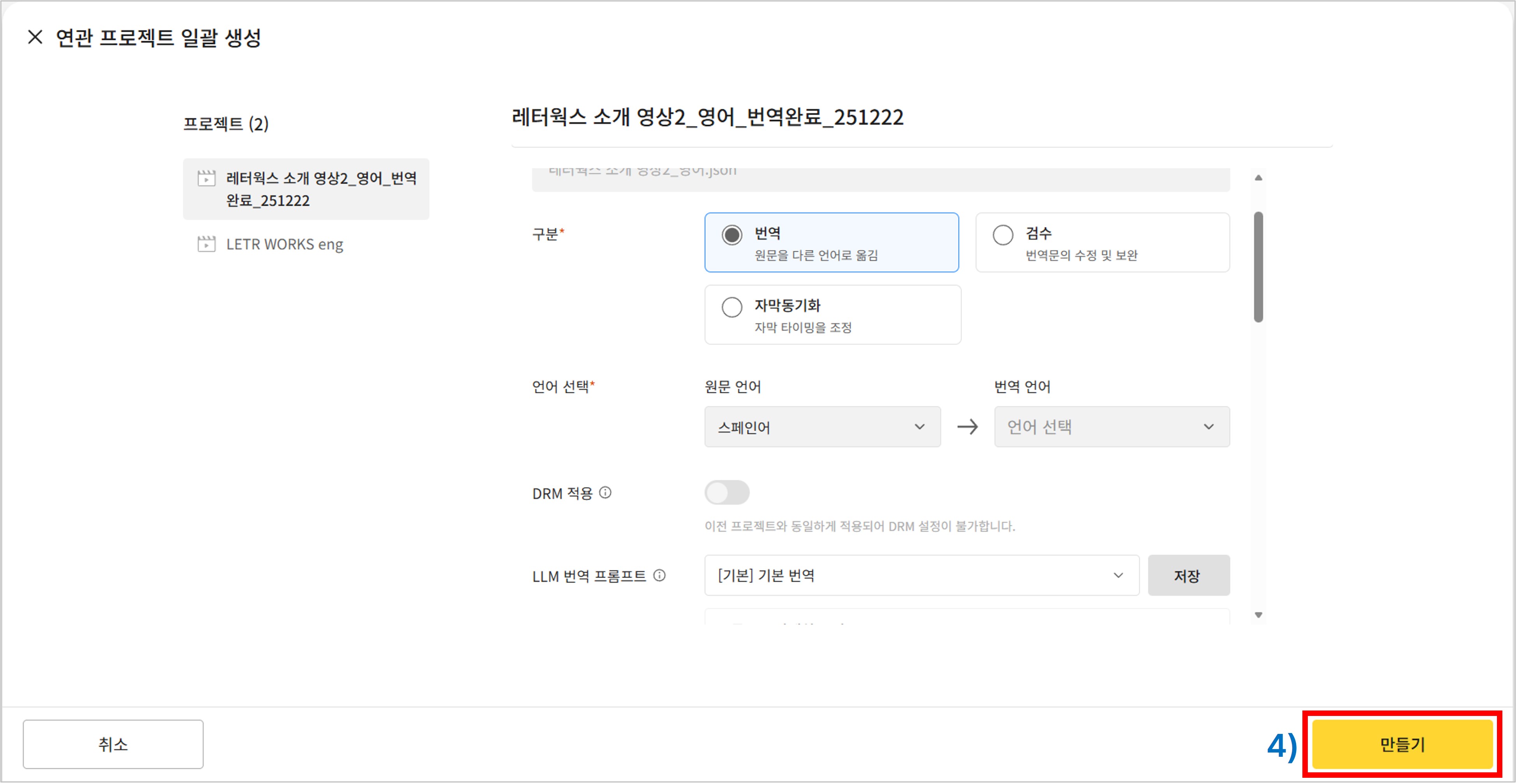Click scroll down arrow in form panel
The width and height of the screenshot is (1516, 784).
coord(1258,614)
